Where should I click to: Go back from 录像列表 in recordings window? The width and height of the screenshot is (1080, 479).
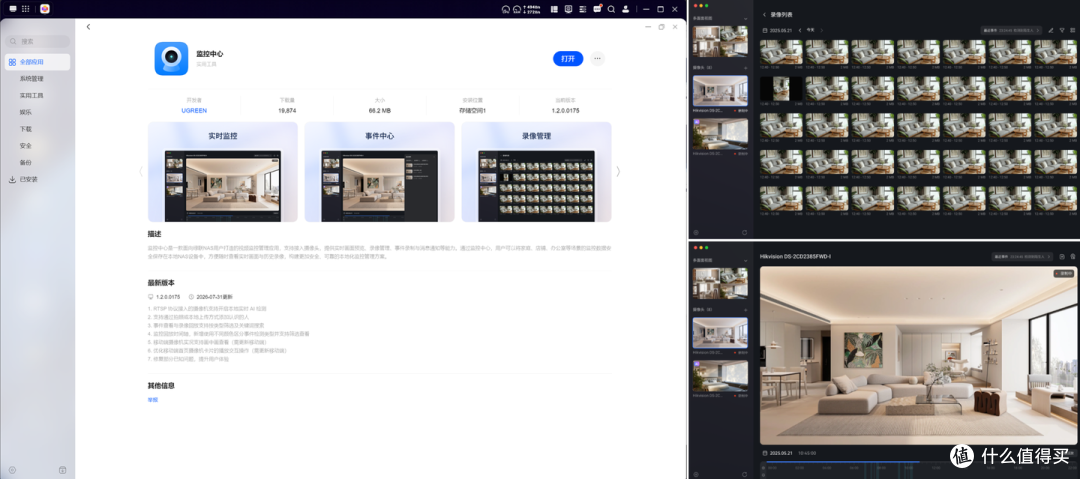[765, 14]
